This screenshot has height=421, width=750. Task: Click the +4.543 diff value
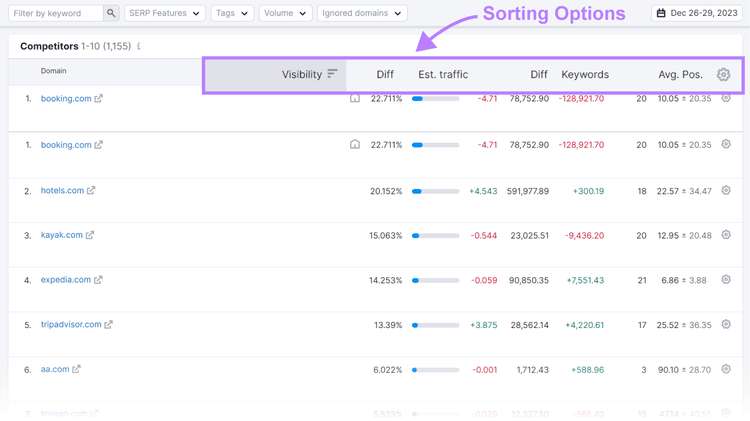483,191
